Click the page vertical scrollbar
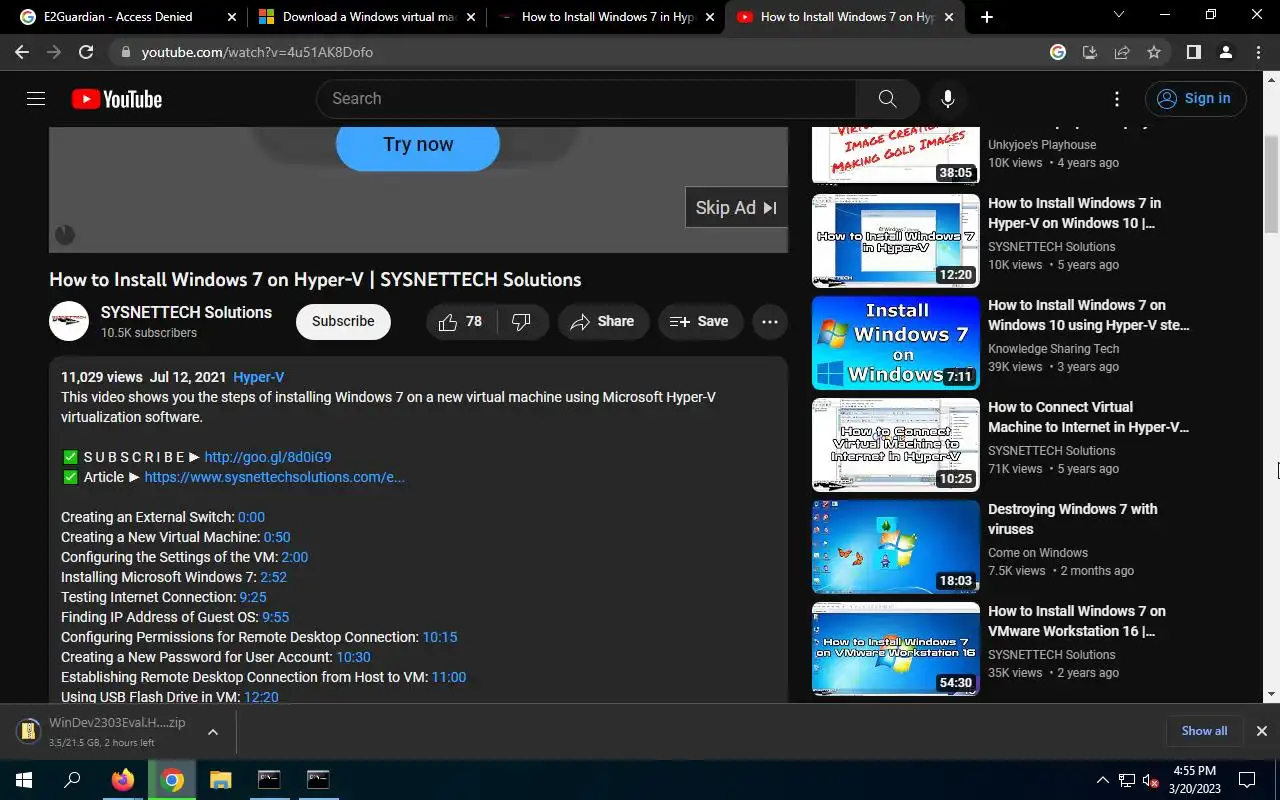The width and height of the screenshot is (1280, 800). pos(1271,185)
